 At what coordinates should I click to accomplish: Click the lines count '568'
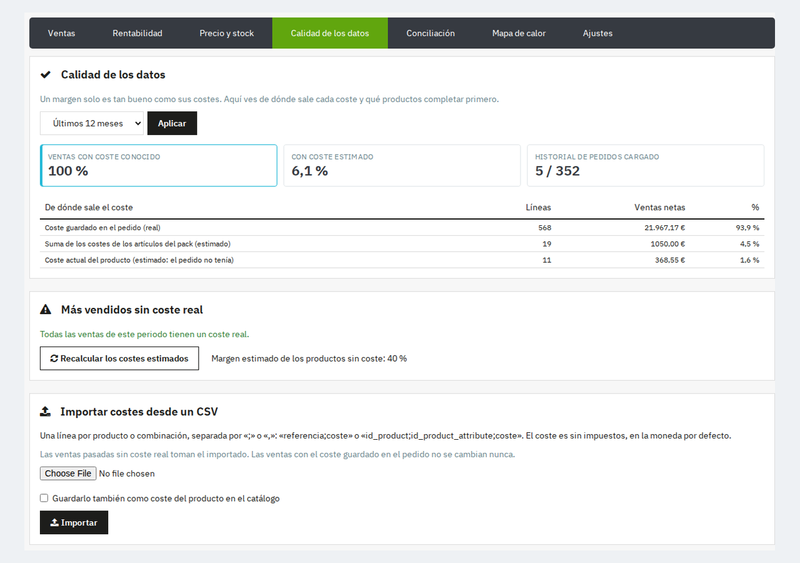(x=545, y=228)
